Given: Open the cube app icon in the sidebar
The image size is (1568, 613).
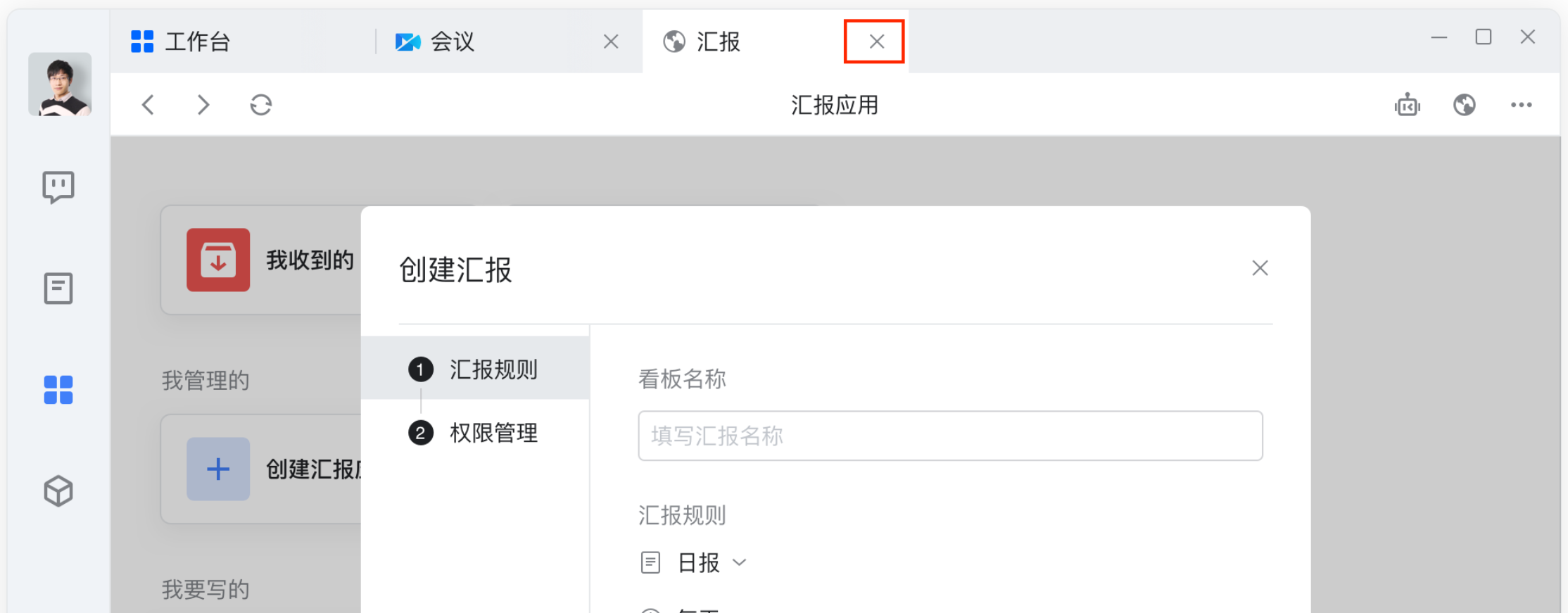Looking at the screenshot, I should pyautogui.click(x=59, y=491).
